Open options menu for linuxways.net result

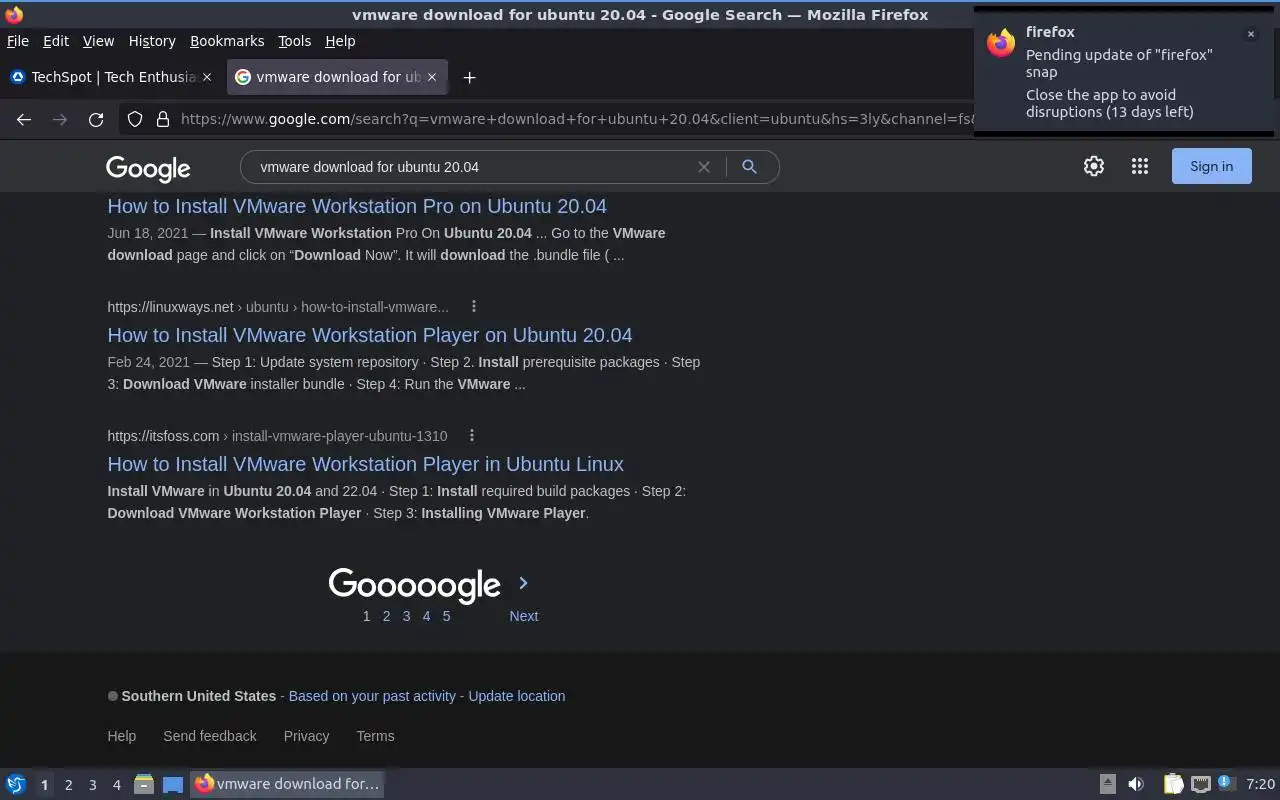tap(474, 307)
